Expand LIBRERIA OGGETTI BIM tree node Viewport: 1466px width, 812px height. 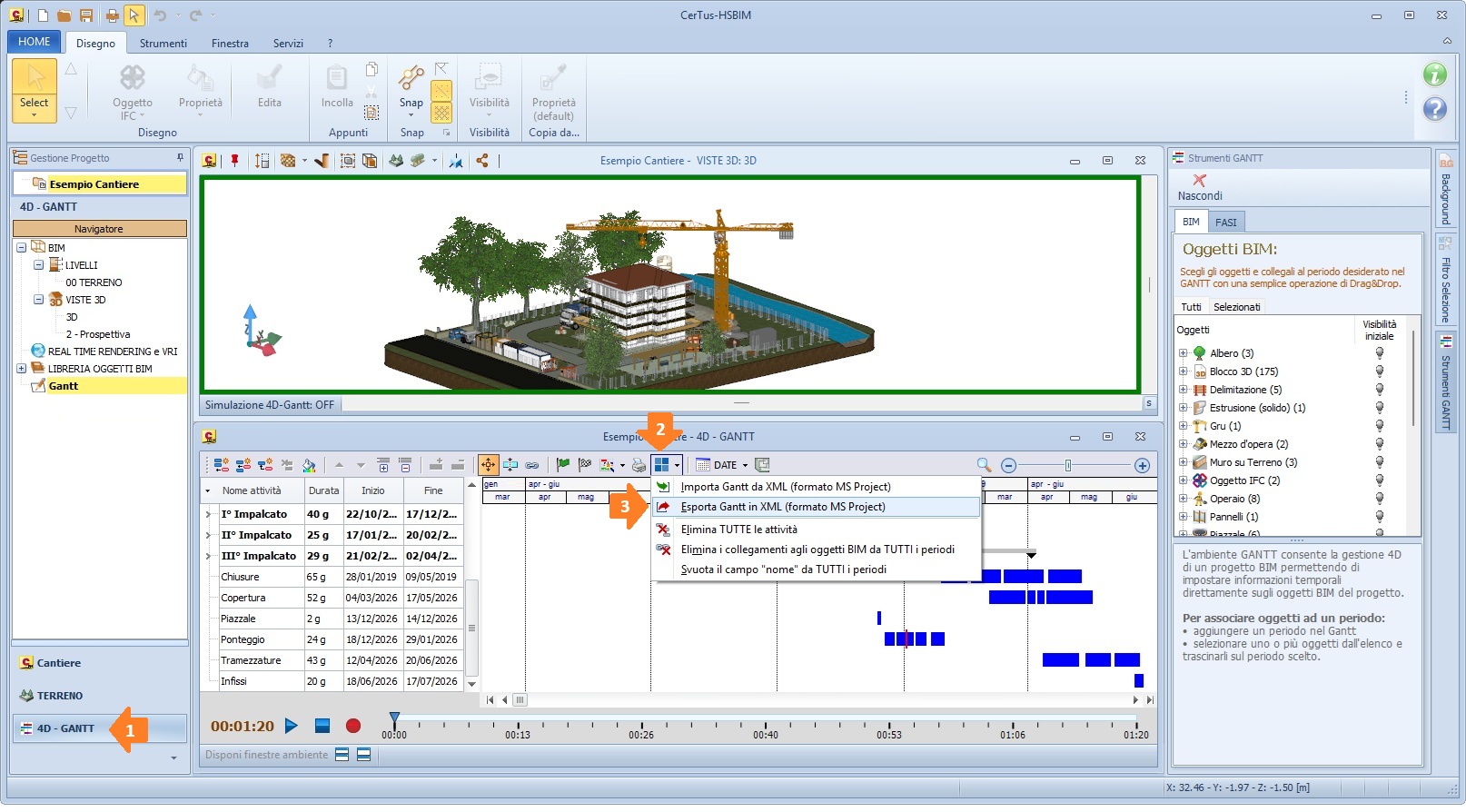(21, 369)
